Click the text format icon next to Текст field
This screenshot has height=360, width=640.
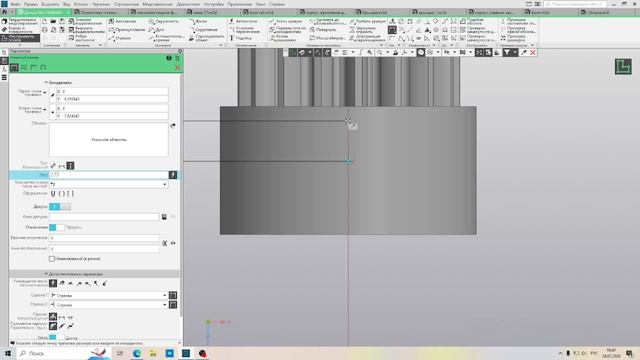pyautogui.click(x=173, y=175)
